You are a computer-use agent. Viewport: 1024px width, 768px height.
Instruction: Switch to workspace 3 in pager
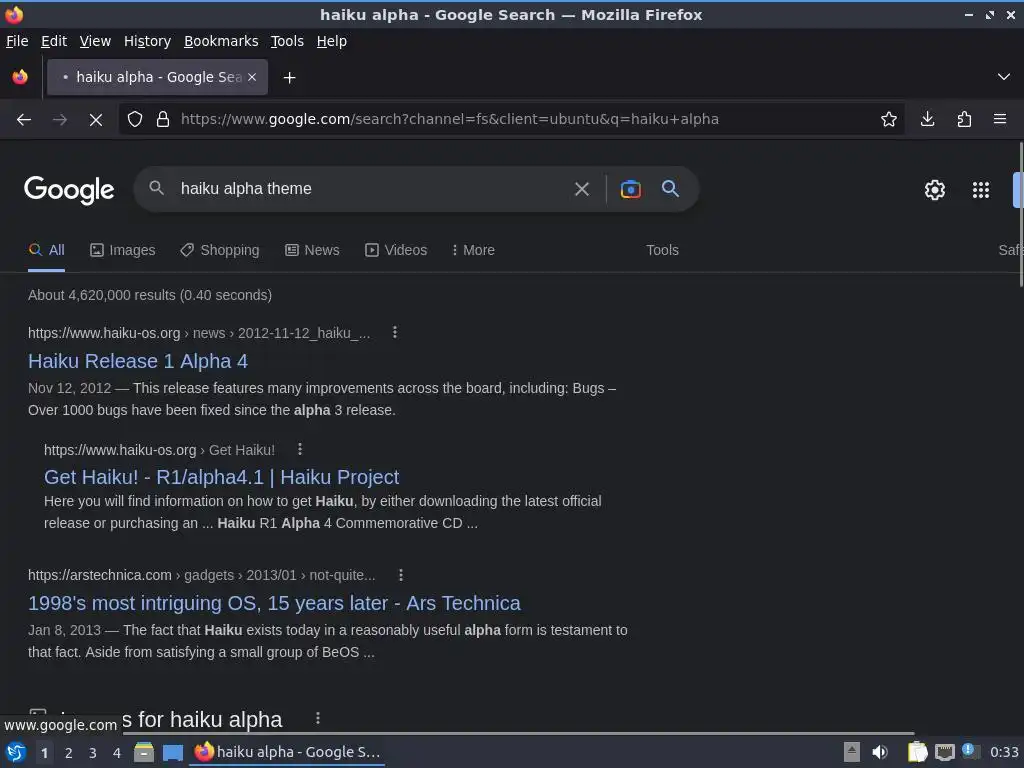93,753
